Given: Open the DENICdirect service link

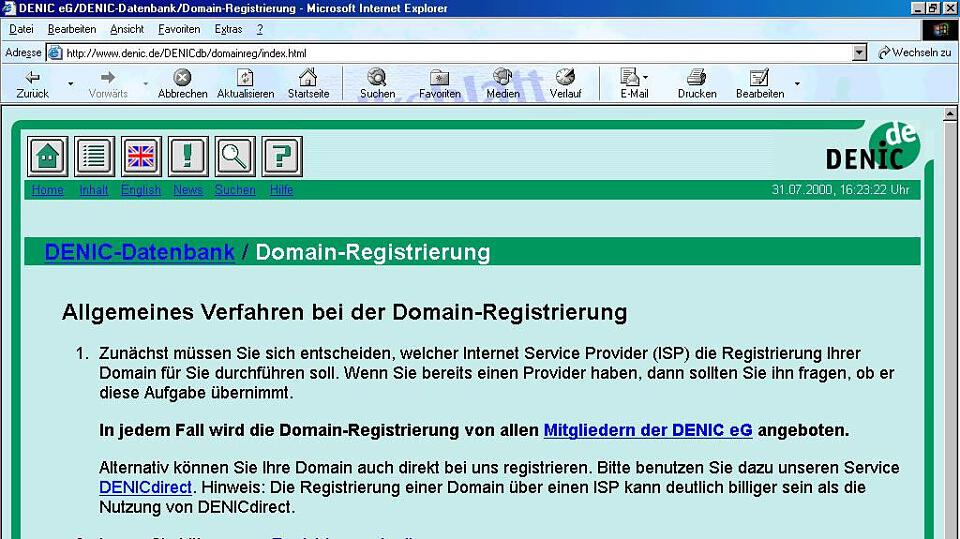Looking at the screenshot, I should point(146,487).
